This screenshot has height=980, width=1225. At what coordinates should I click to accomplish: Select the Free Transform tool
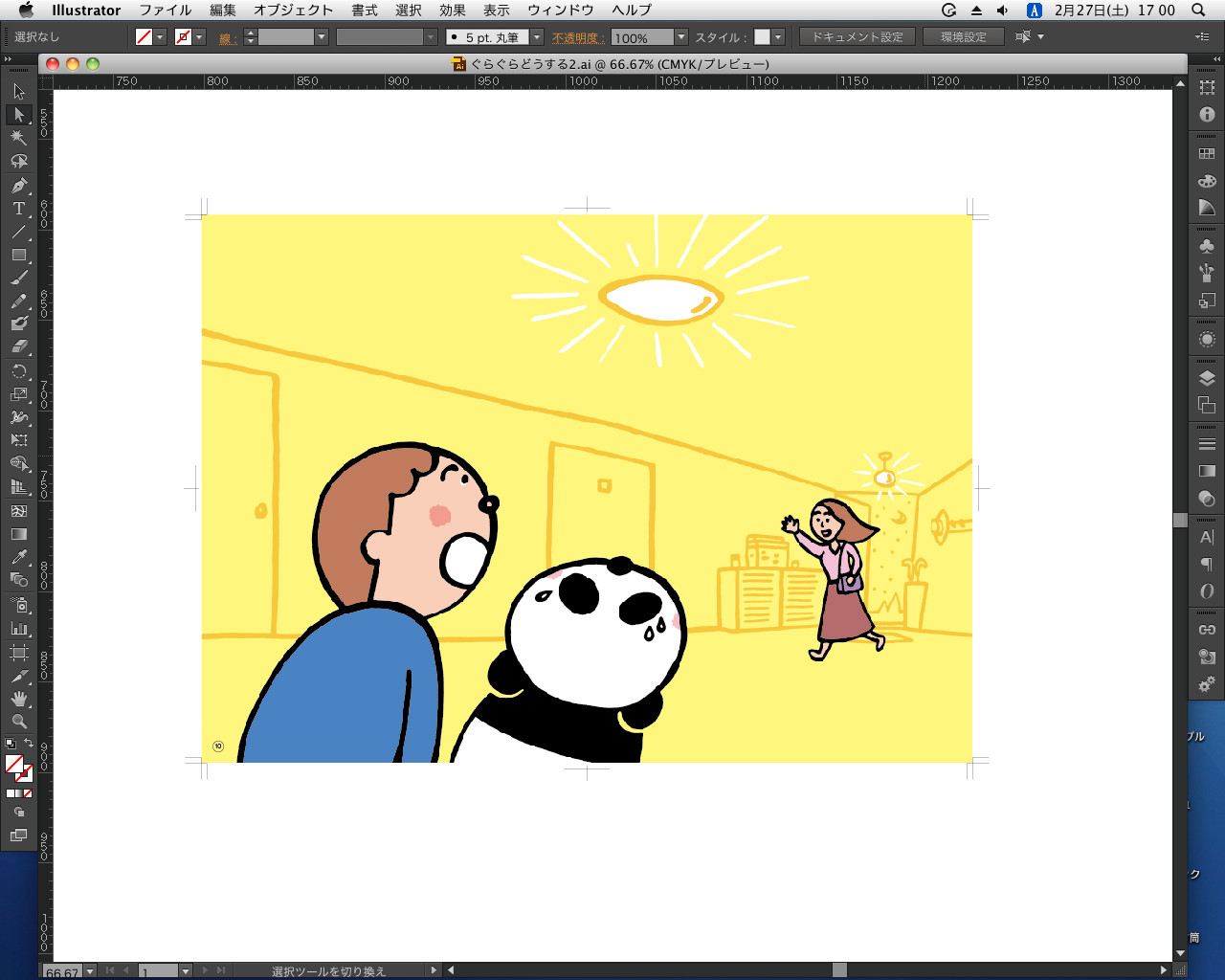19,440
